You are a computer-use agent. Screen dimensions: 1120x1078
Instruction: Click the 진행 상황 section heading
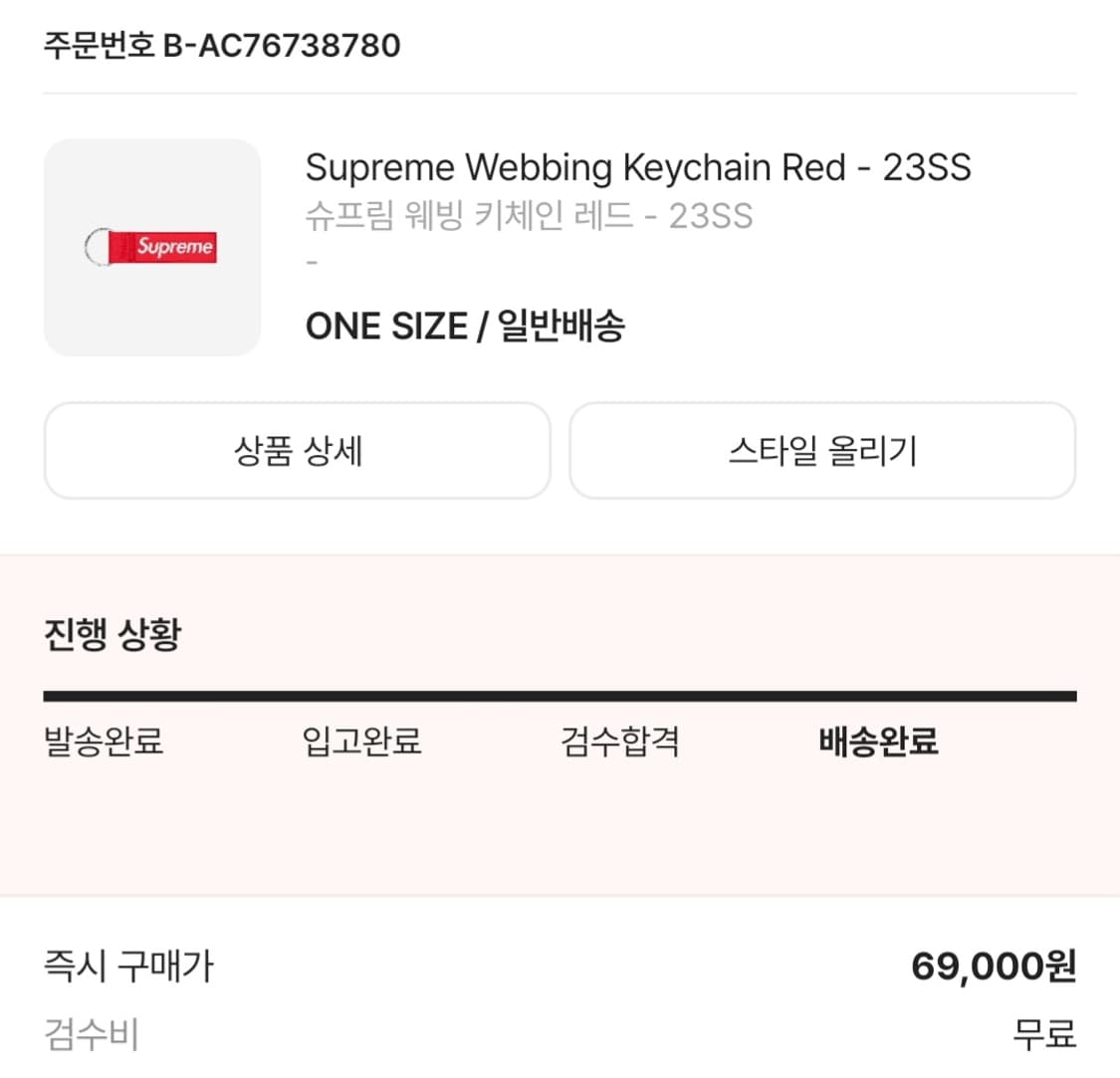pos(112,634)
